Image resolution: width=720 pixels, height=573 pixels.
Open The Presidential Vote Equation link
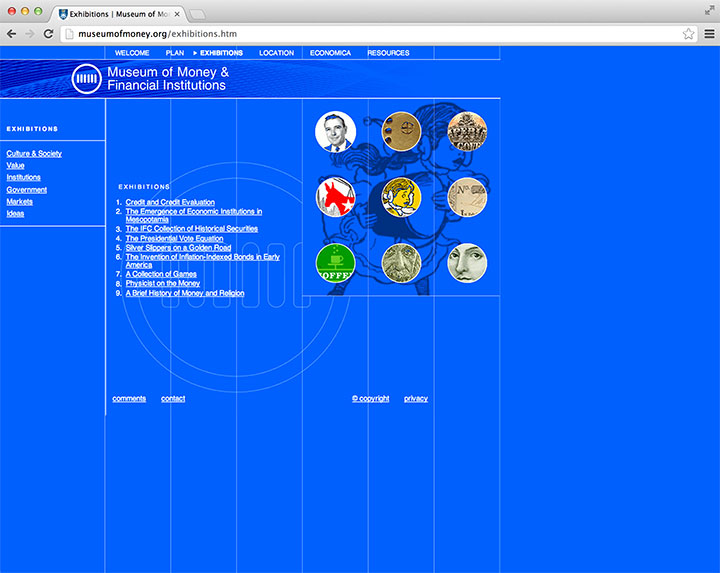pyautogui.click(x=174, y=238)
